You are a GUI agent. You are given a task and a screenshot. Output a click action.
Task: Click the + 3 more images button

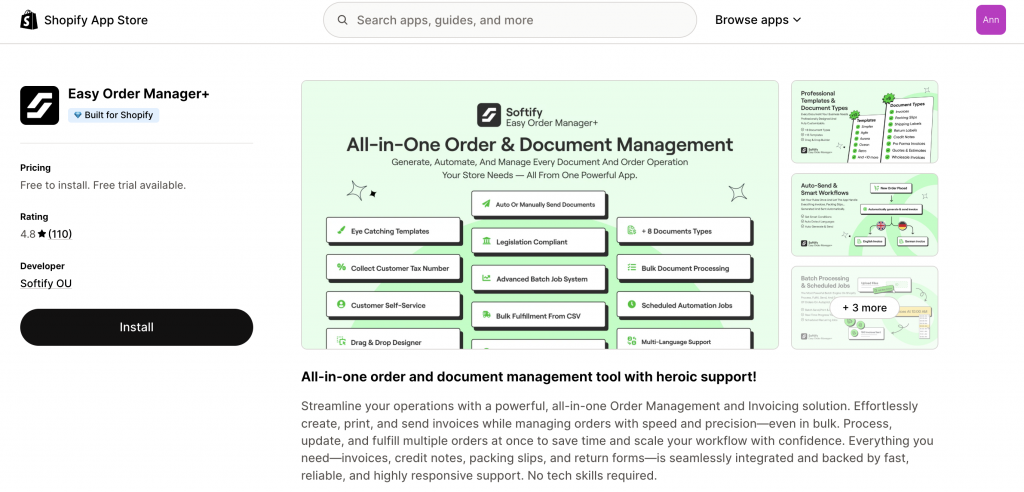coord(864,308)
